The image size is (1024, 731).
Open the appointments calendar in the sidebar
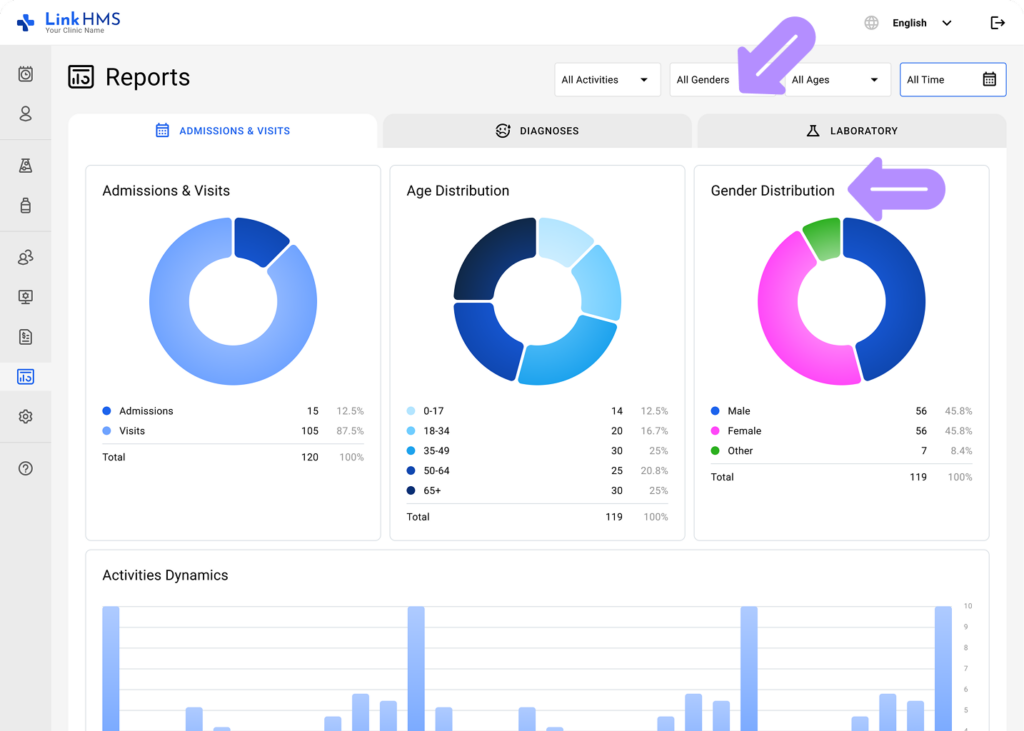[x=24, y=74]
